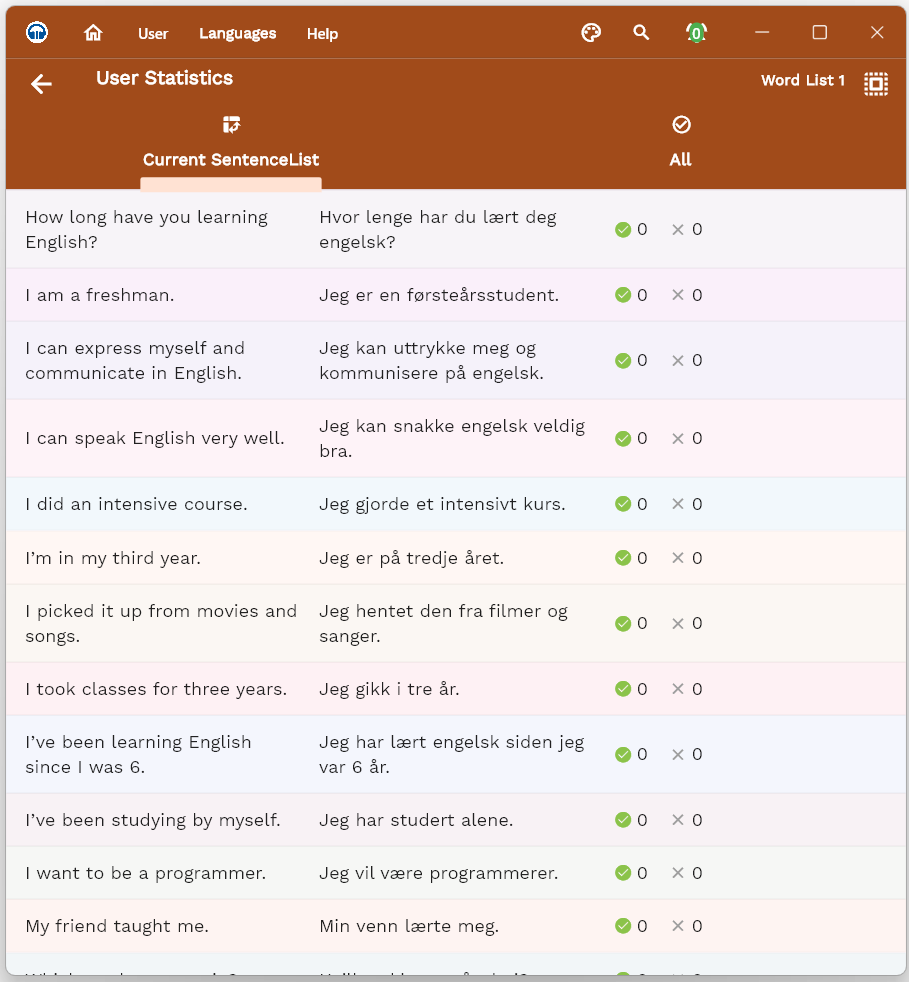Click the app logo icon
Screen dimensions: 909x982
click(x=37, y=33)
